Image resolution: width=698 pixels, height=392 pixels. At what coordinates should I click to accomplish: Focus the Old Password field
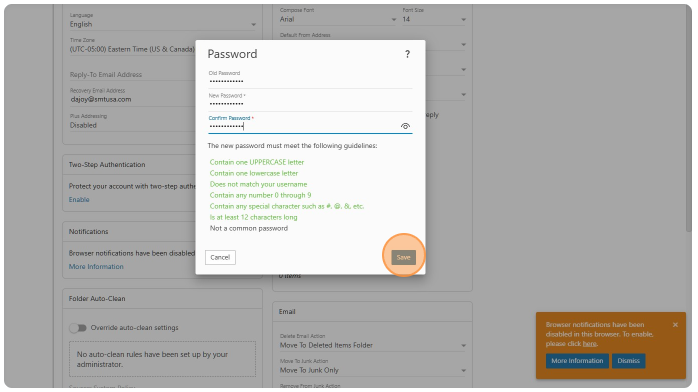click(310, 81)
